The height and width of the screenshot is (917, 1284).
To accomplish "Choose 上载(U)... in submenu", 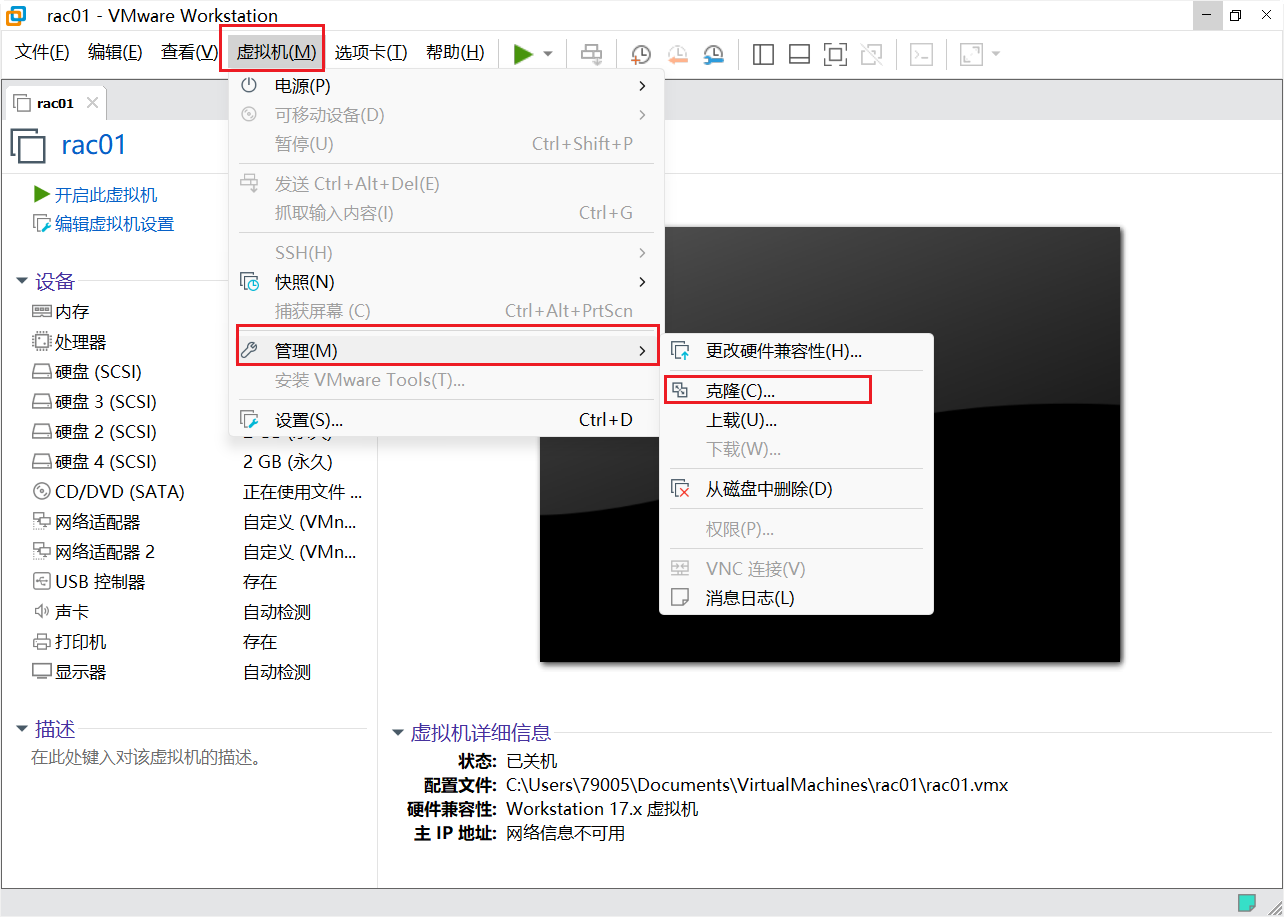I will click(796, 420).
